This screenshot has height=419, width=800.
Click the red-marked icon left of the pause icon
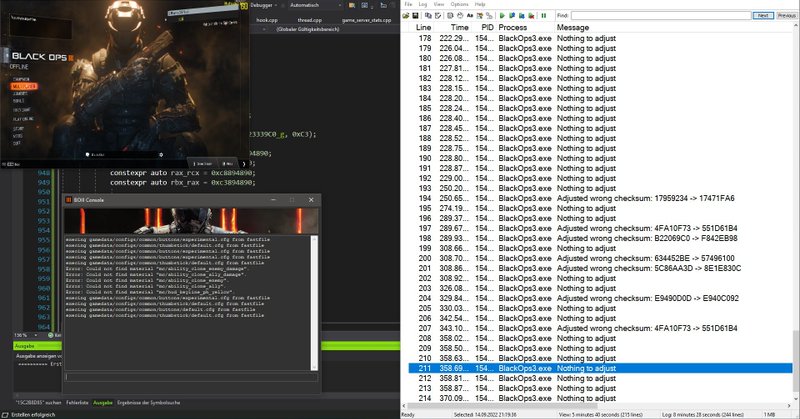[x=532, y=16]
